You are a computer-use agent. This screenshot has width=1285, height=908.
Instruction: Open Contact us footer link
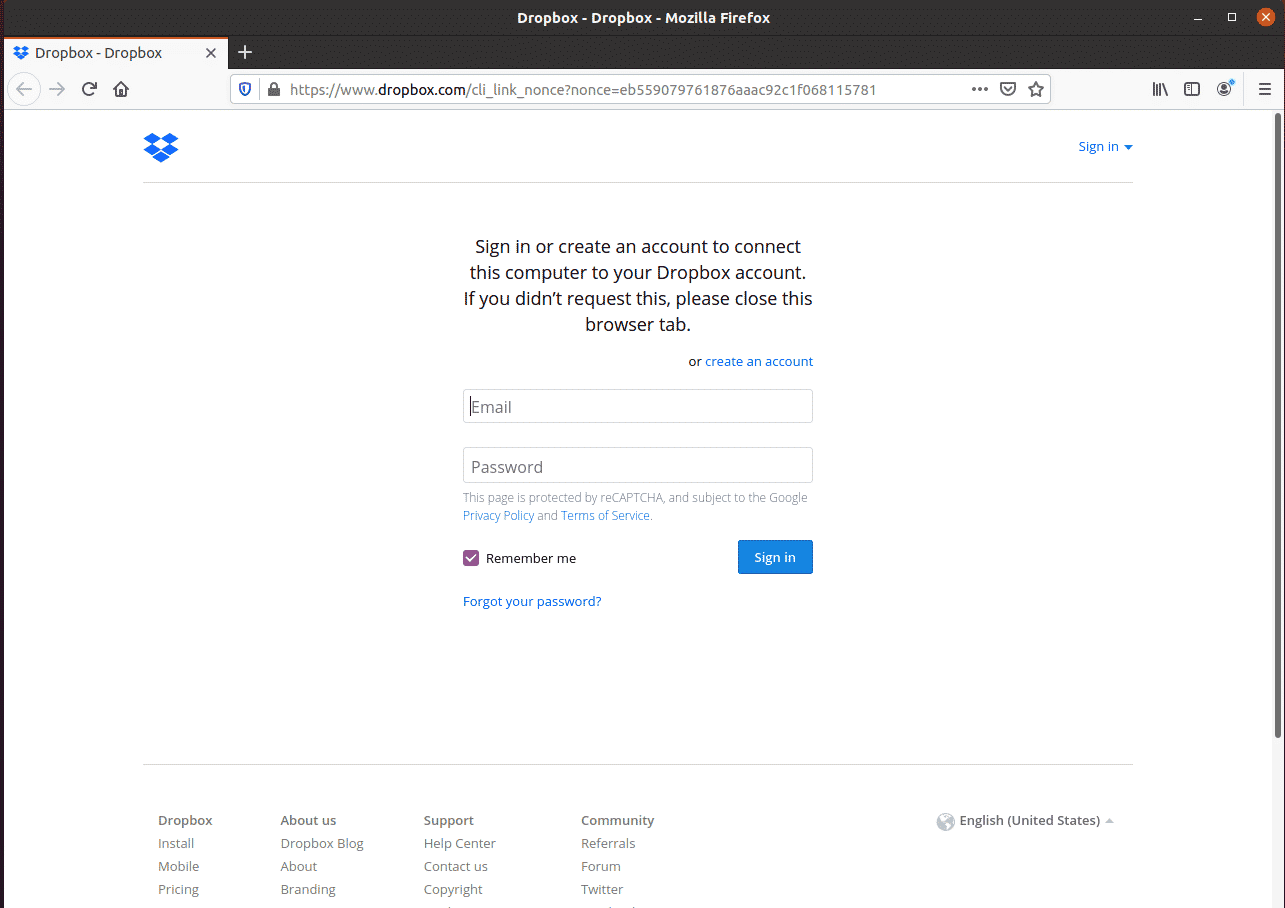coord(456,867)
